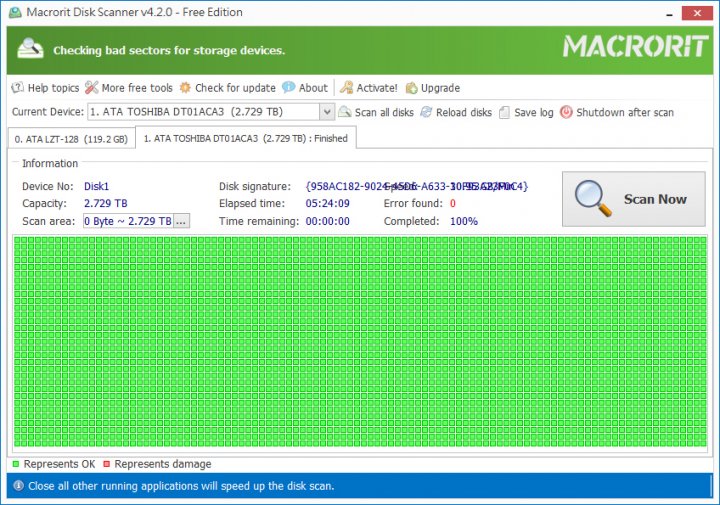Click blue status bar tip message

181,486
